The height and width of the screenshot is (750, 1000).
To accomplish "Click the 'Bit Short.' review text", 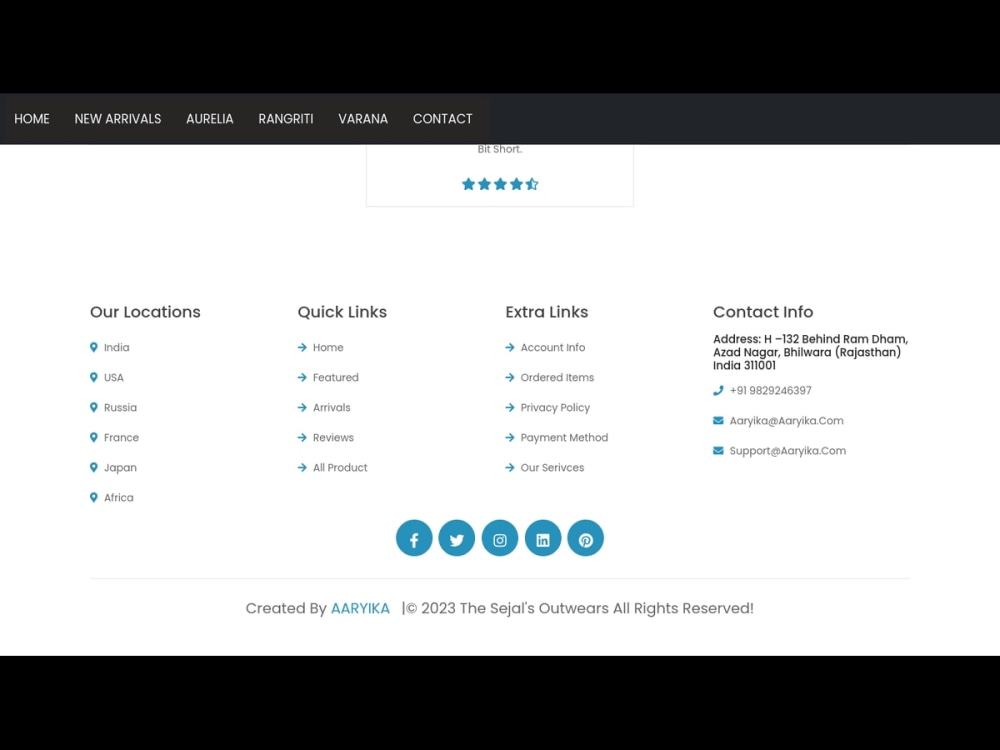I will coord(500,149).
